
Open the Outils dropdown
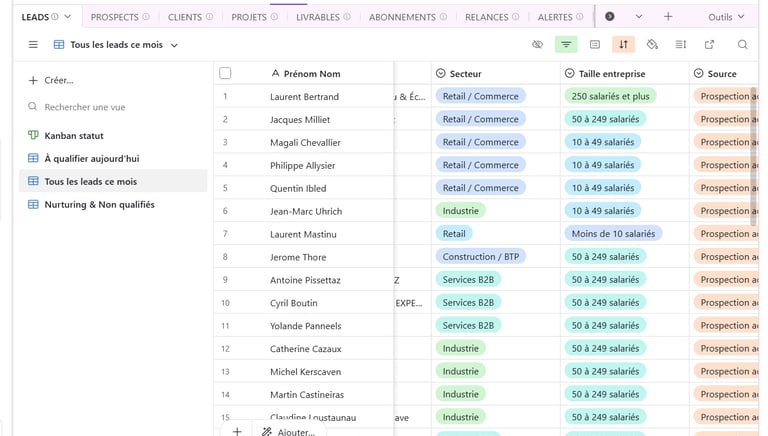tap(726, 17)
